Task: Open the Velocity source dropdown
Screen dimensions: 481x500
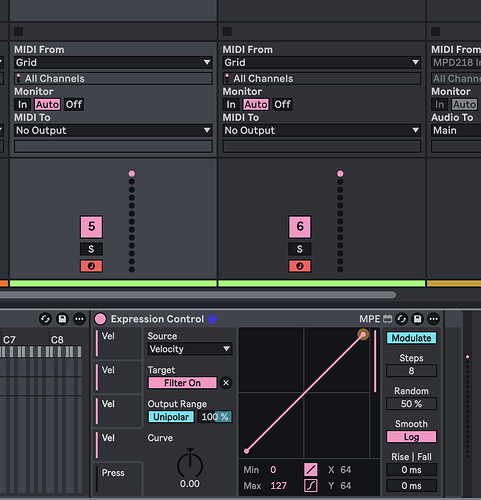Action: [x=190, y=349]
